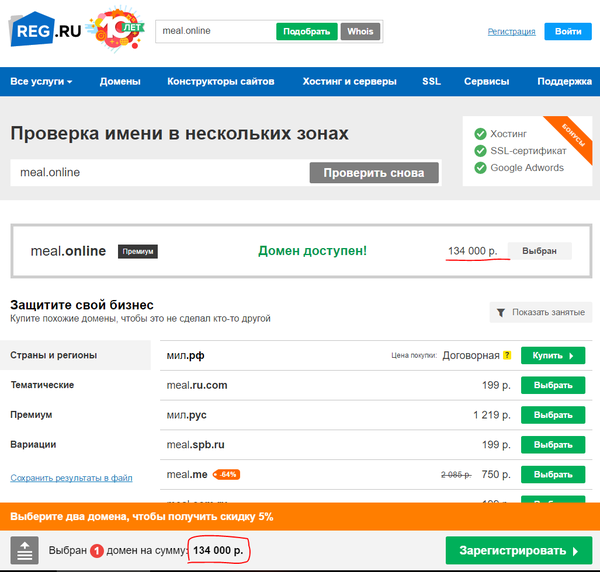600x572 pixels.
Task: Select the meal.ru.com domain with Выбрать
Action: coord(552,385)
